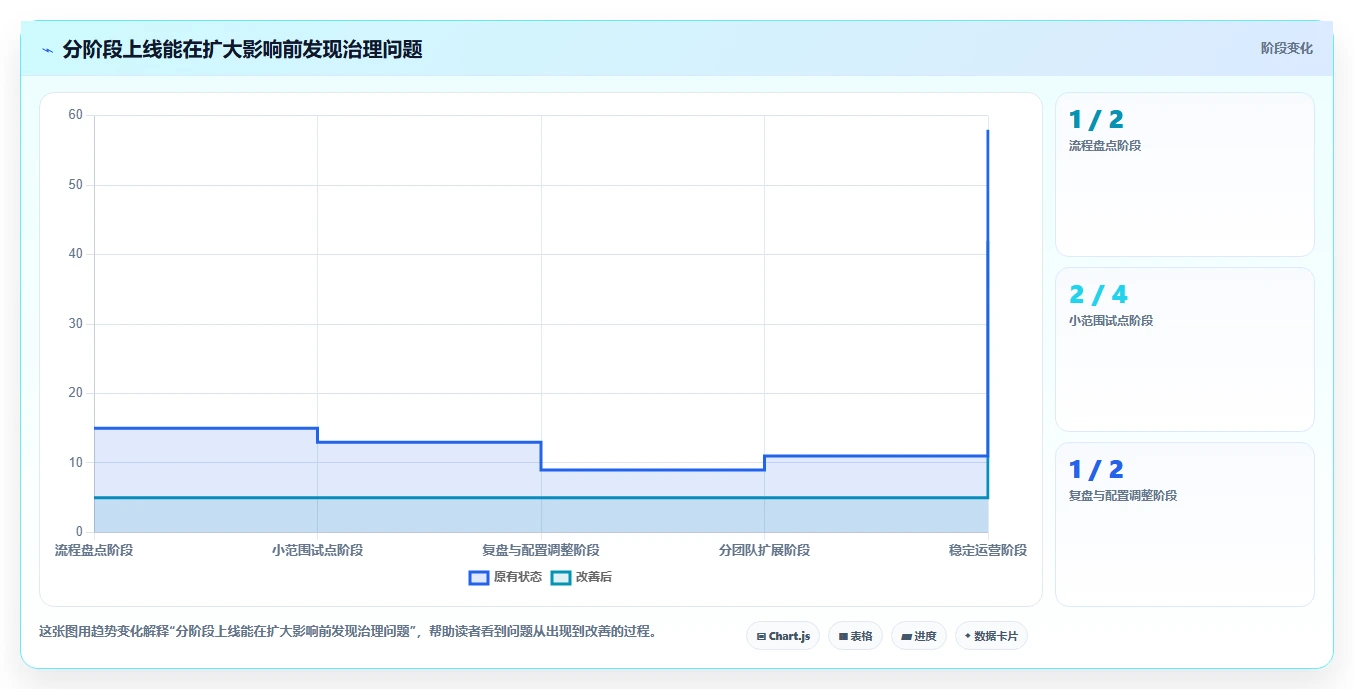Open the 小范围试点阶段 2 / 4 card
Screen dimensions: 1354x689
tap(1184, 349)
